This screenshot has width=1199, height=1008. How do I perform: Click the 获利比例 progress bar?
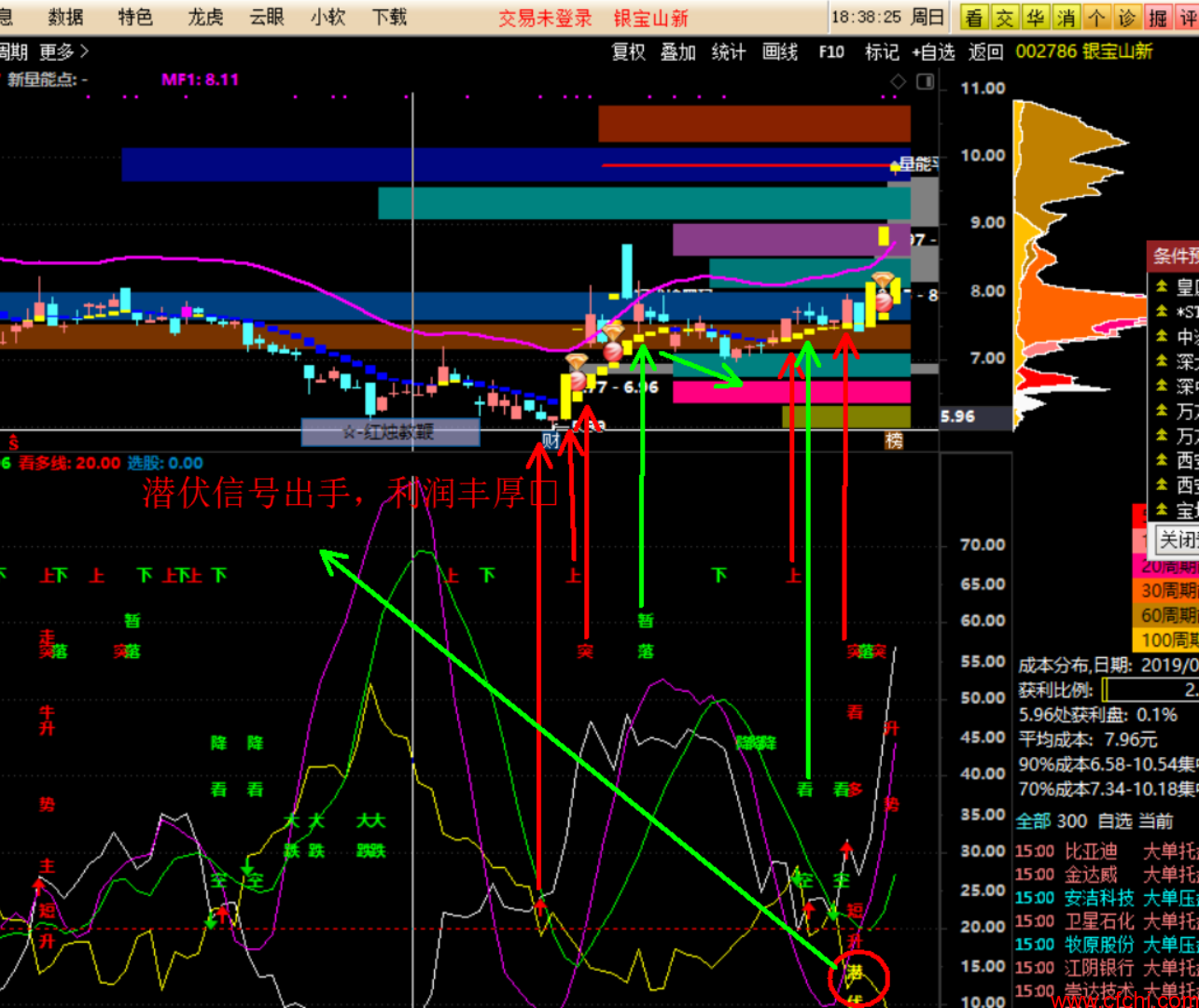coord(1150,690)
